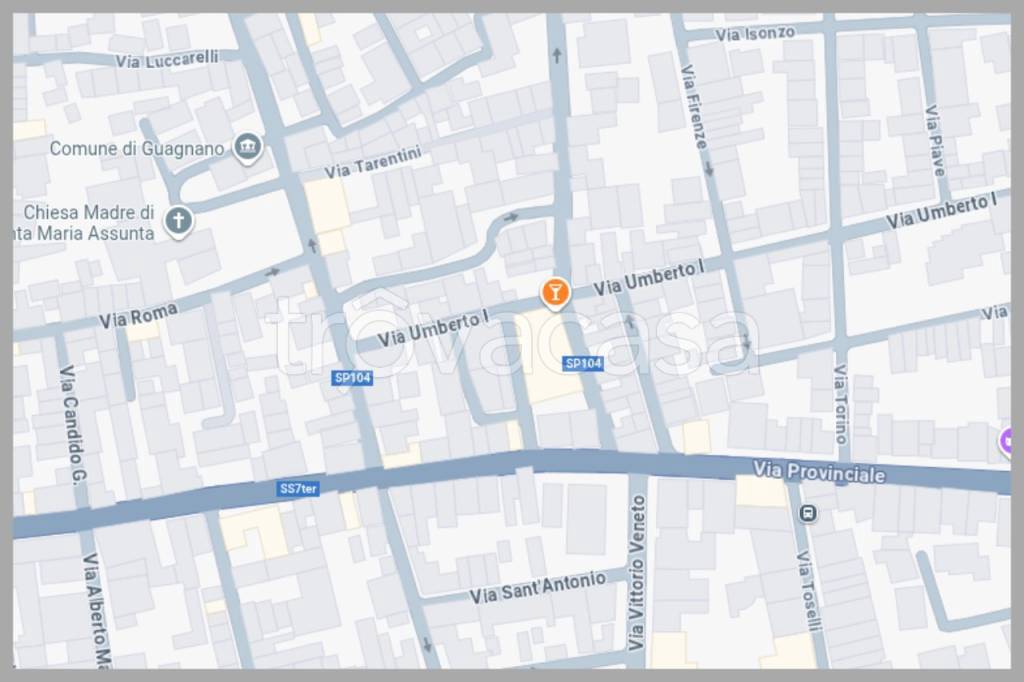
Task: Click the Via Sant'Antonio street label
Action: (537, 587)
